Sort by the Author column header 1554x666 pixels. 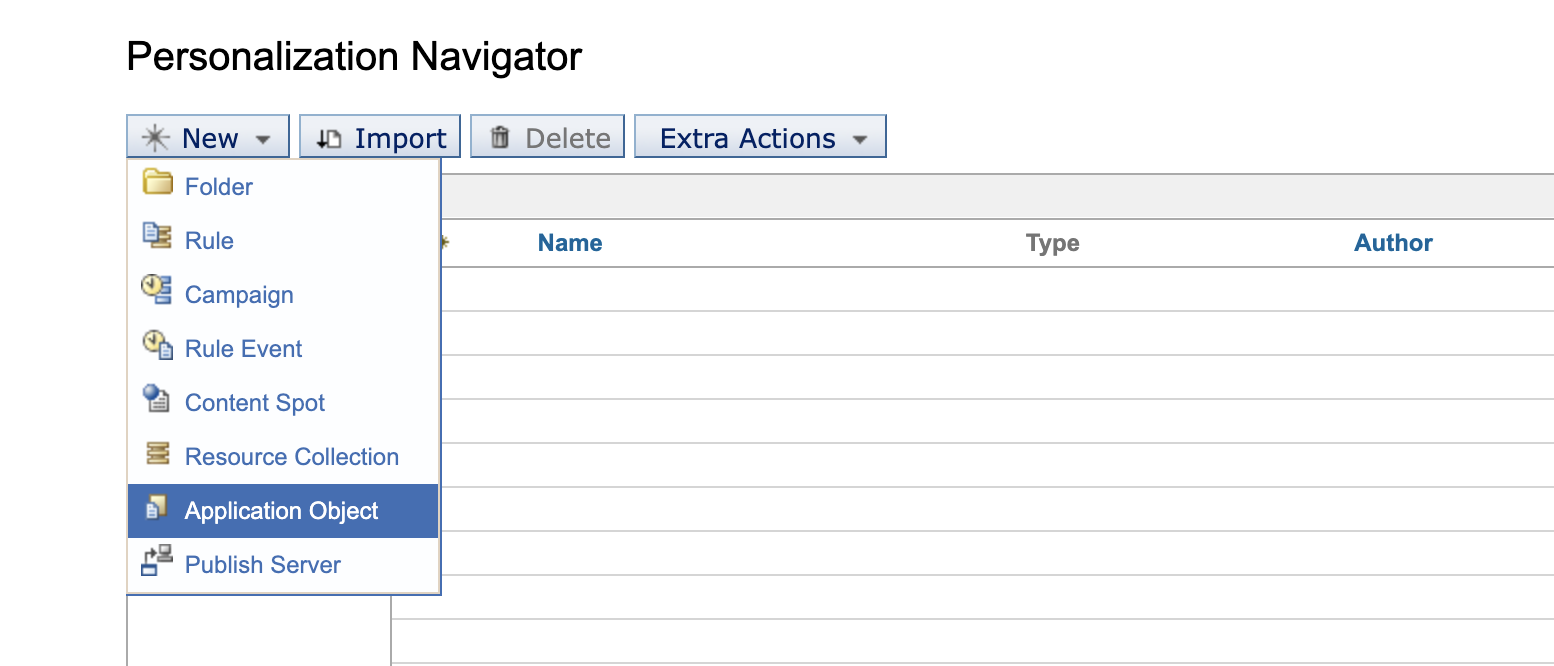[x=1393, y=242]
